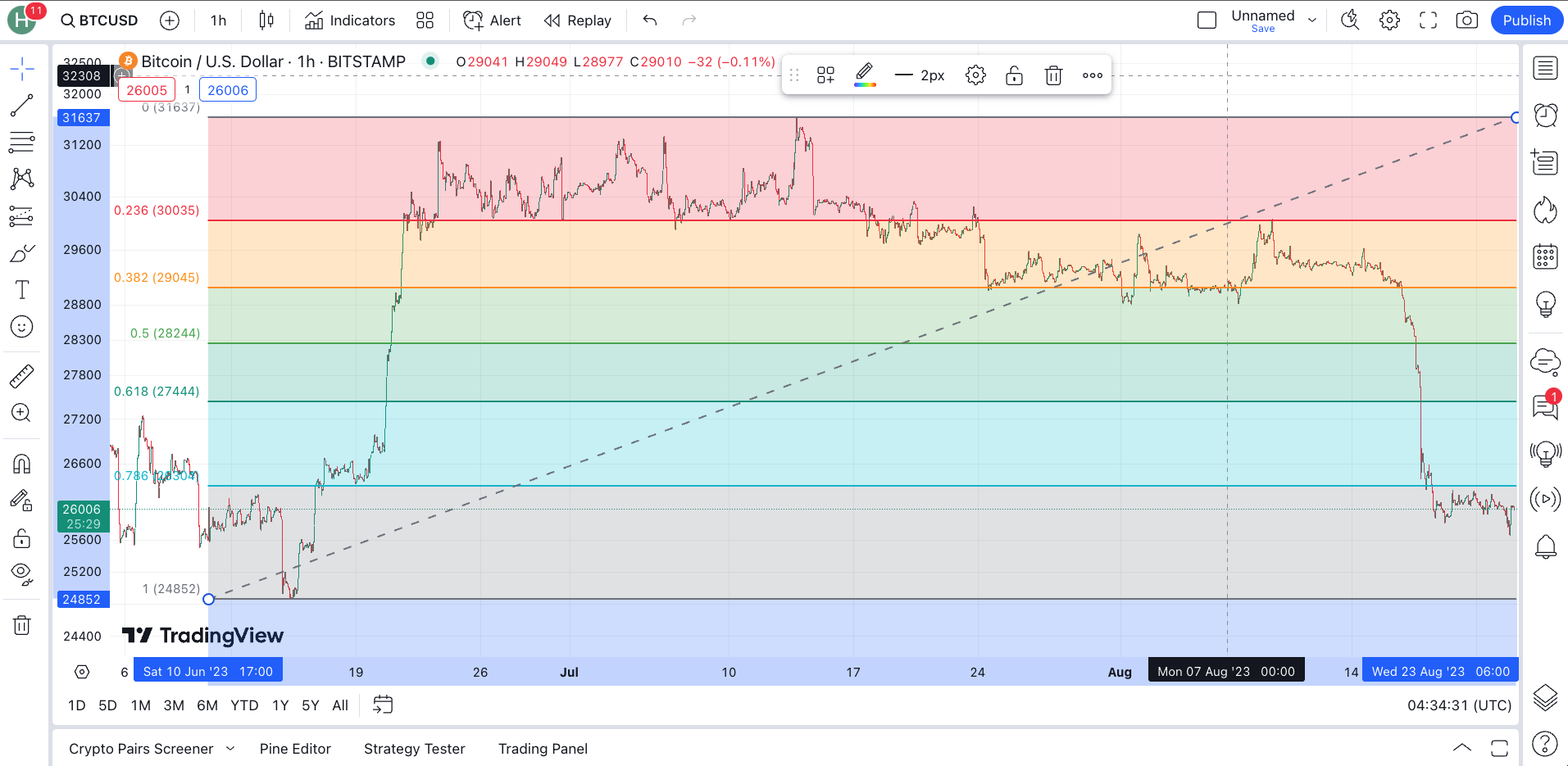
Task: Toggle visibility of all drawings
Action: [x=22, y=572]
